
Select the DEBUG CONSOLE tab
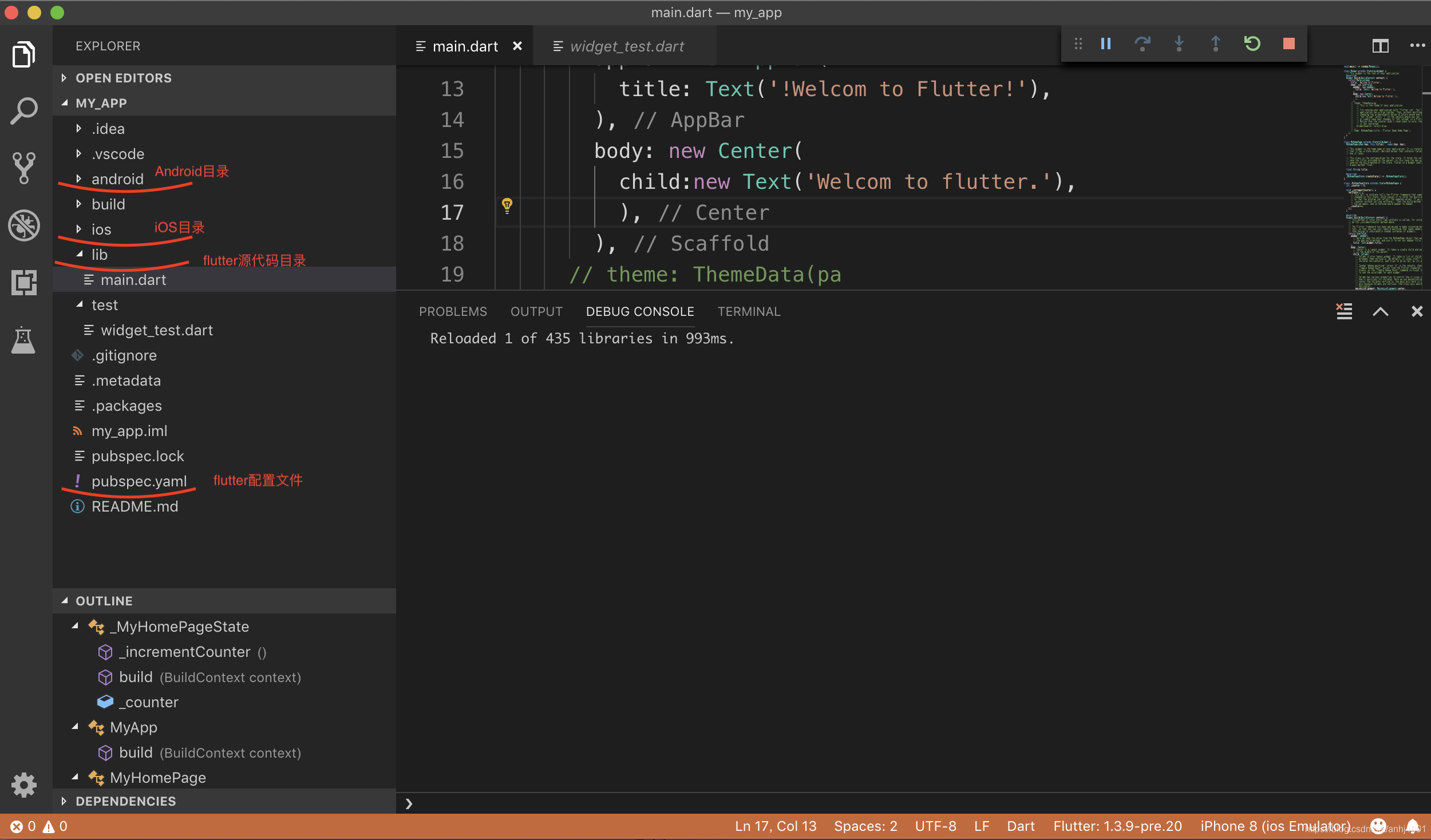pyautogui.click(x=640, y=311)
